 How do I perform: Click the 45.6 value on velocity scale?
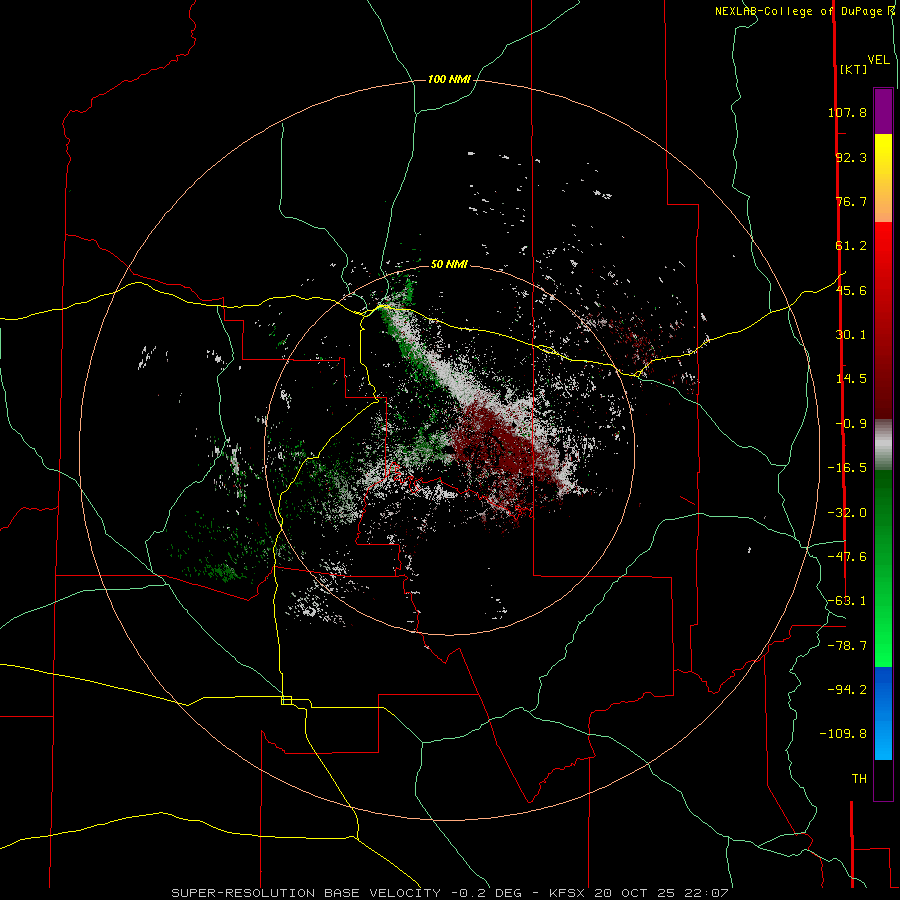851,290
